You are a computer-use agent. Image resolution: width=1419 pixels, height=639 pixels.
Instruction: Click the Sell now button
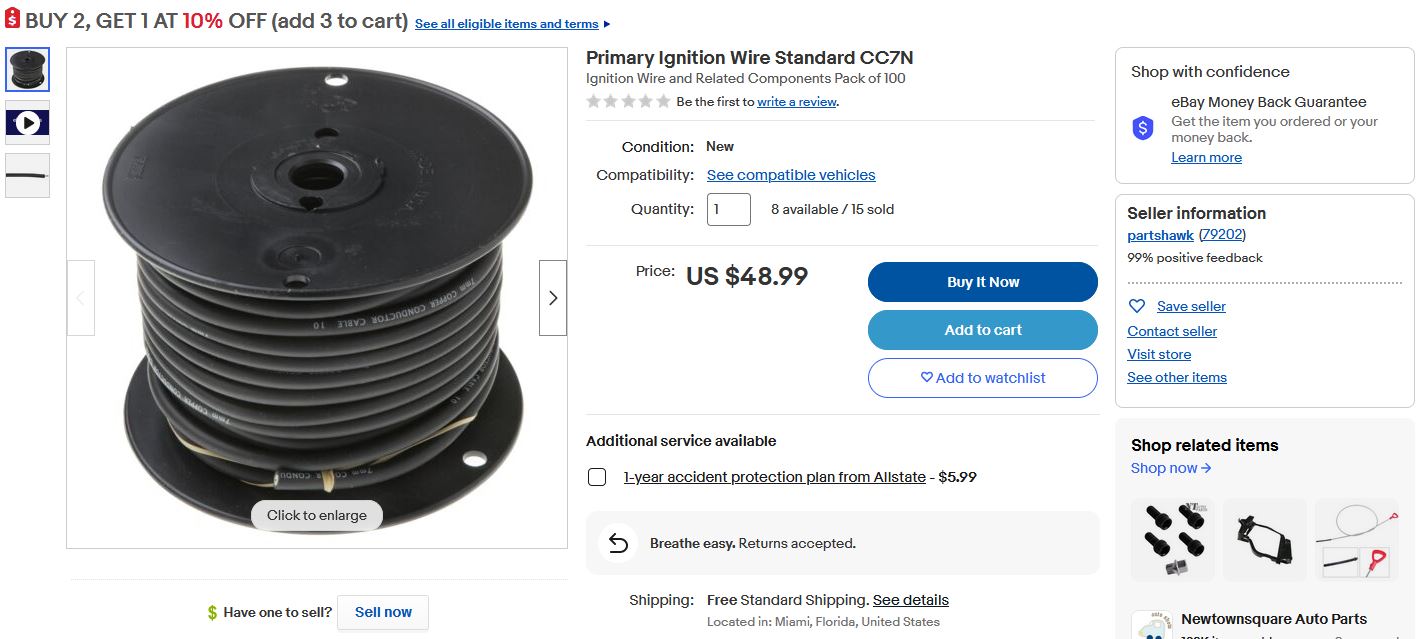pos(383,612)
